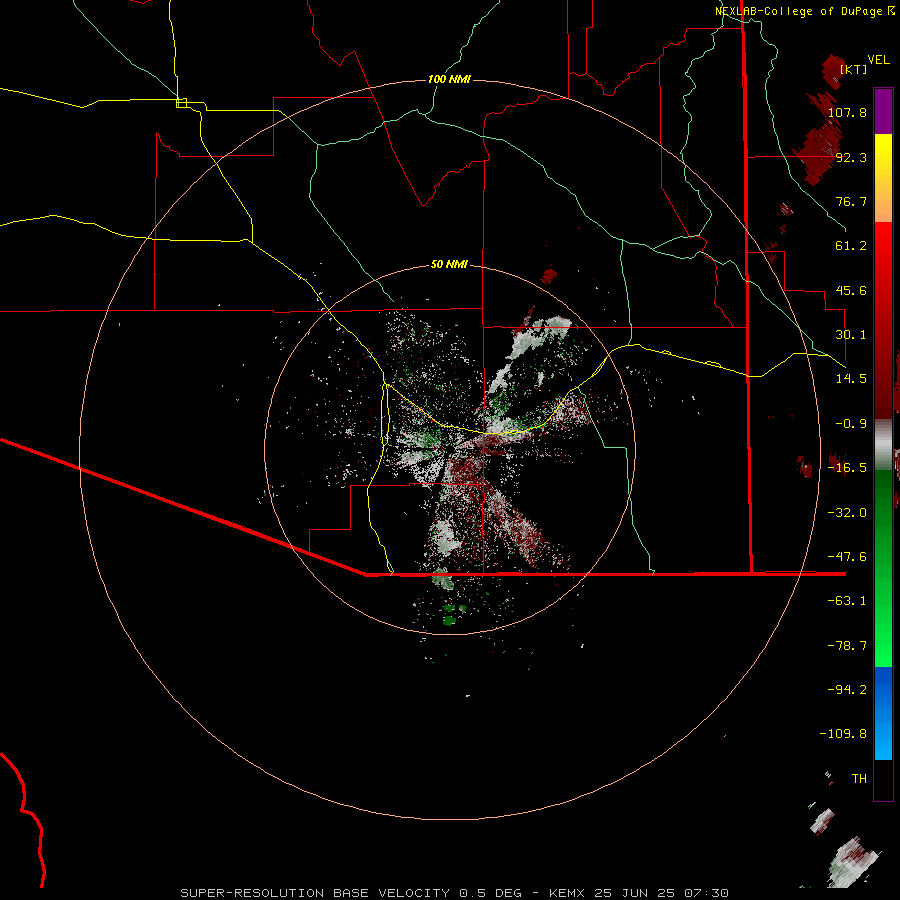
Task: Click the 92.3 scale value
Action: (851, 157)
